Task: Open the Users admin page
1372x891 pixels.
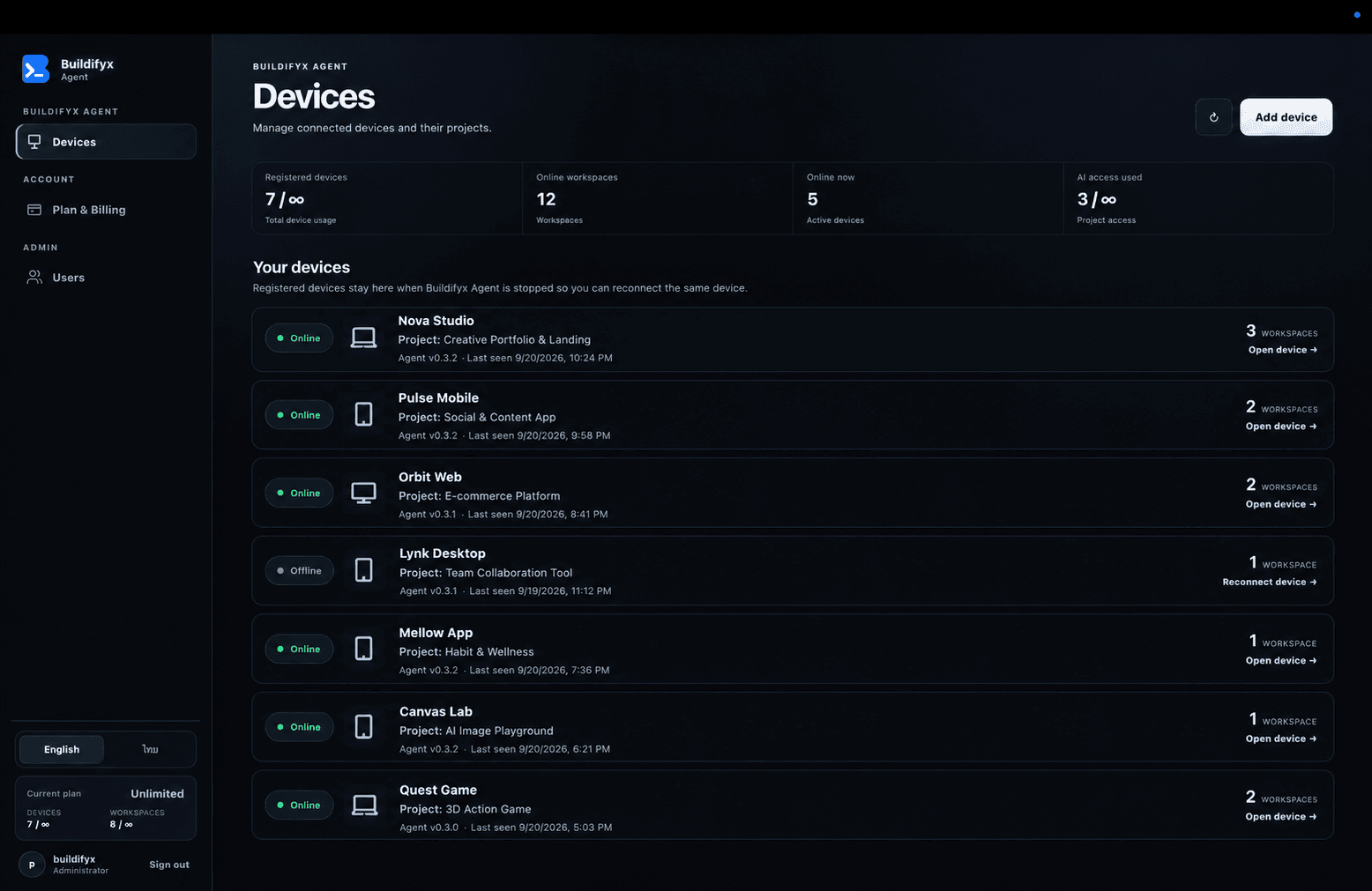Action: coord(106,278)
